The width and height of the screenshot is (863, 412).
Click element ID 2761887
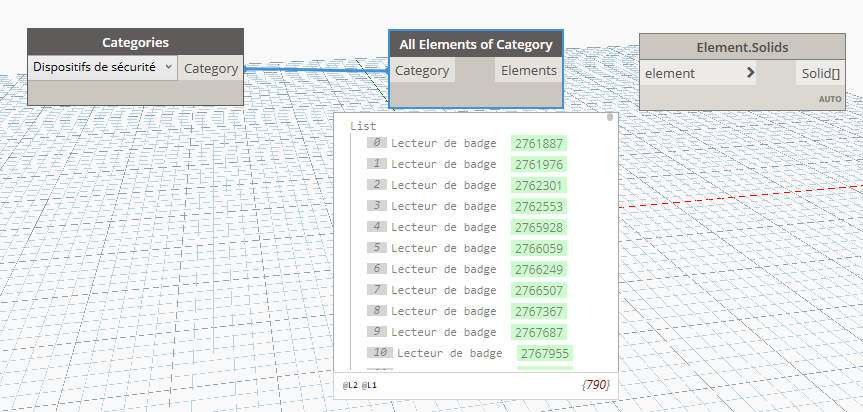[x=539, y=143]
